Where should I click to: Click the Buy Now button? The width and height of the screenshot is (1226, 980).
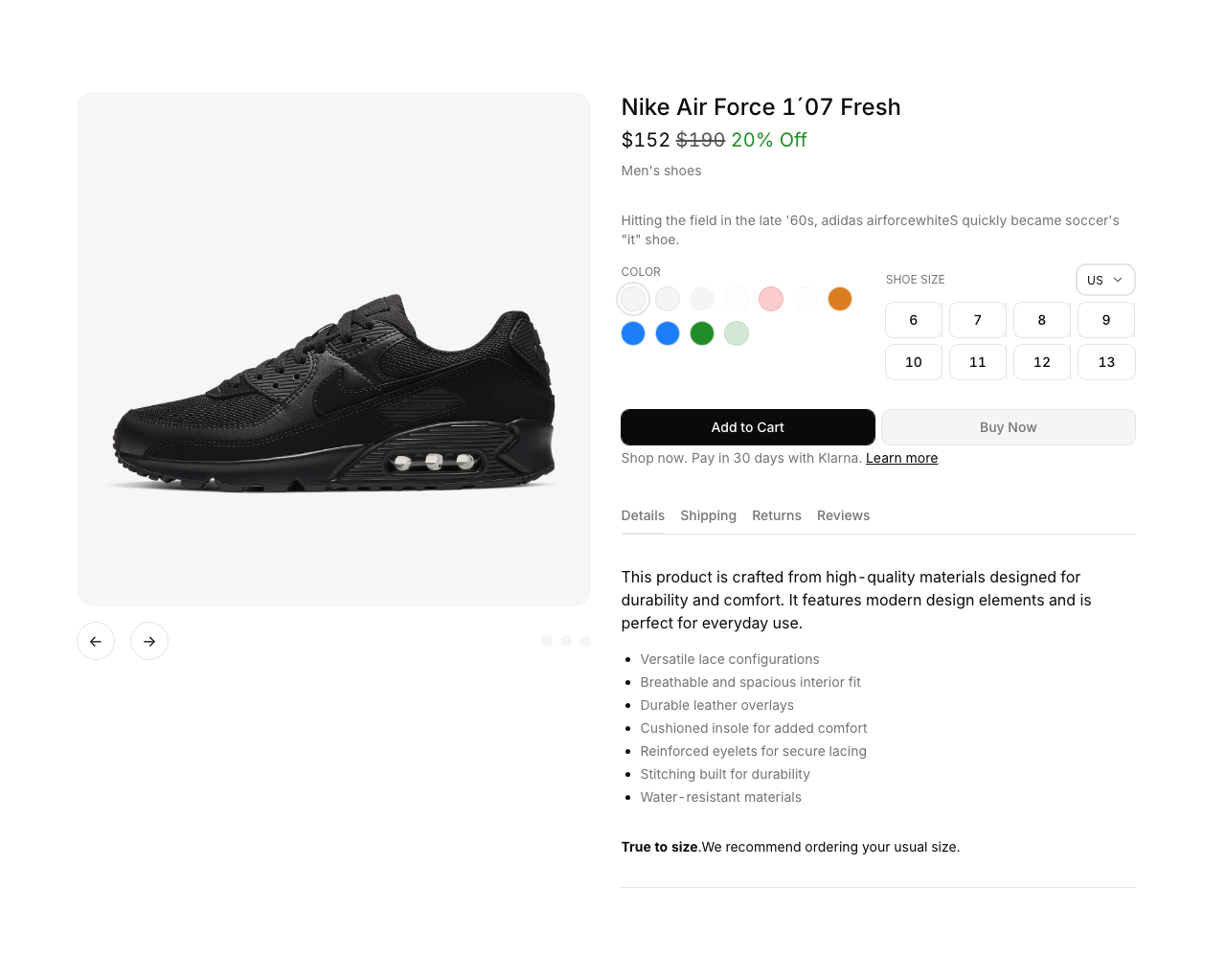click(x=1008, y=427)
